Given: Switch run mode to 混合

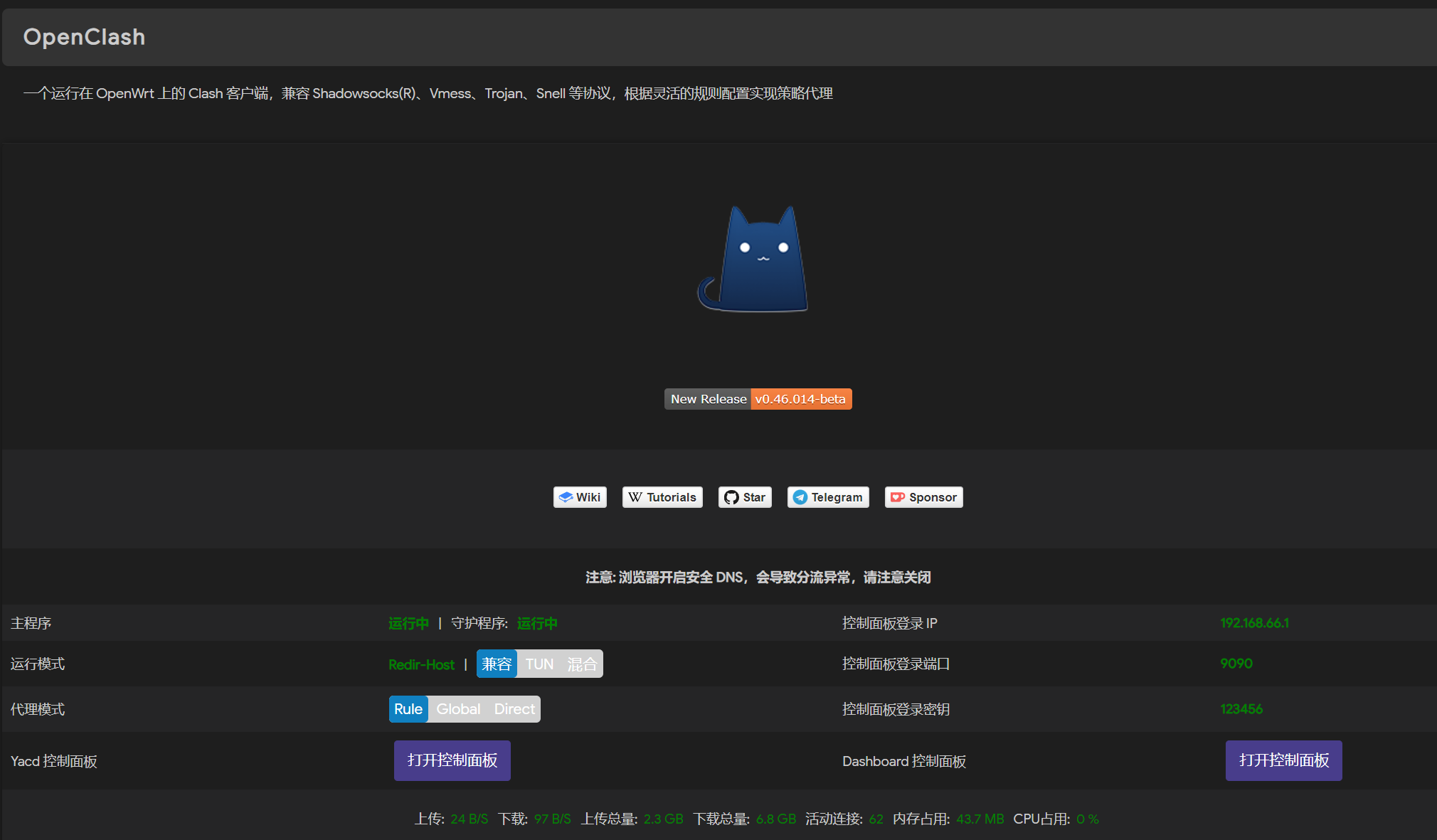Looking at the screenshot, I should coord(582,664).
